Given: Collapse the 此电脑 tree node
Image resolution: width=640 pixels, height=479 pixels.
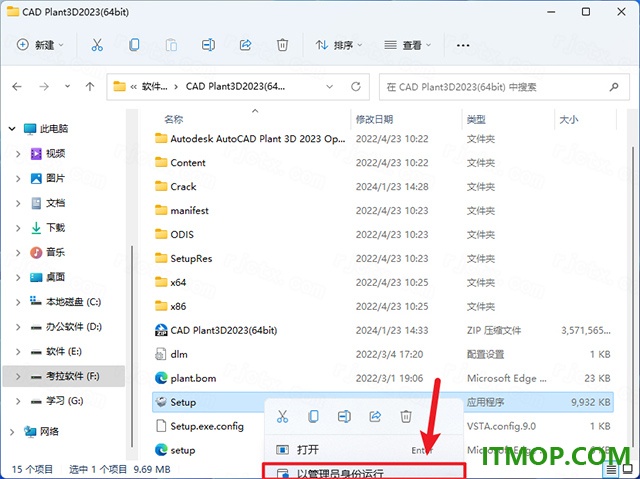Looking at the screenshot, I should coord(12,129).
